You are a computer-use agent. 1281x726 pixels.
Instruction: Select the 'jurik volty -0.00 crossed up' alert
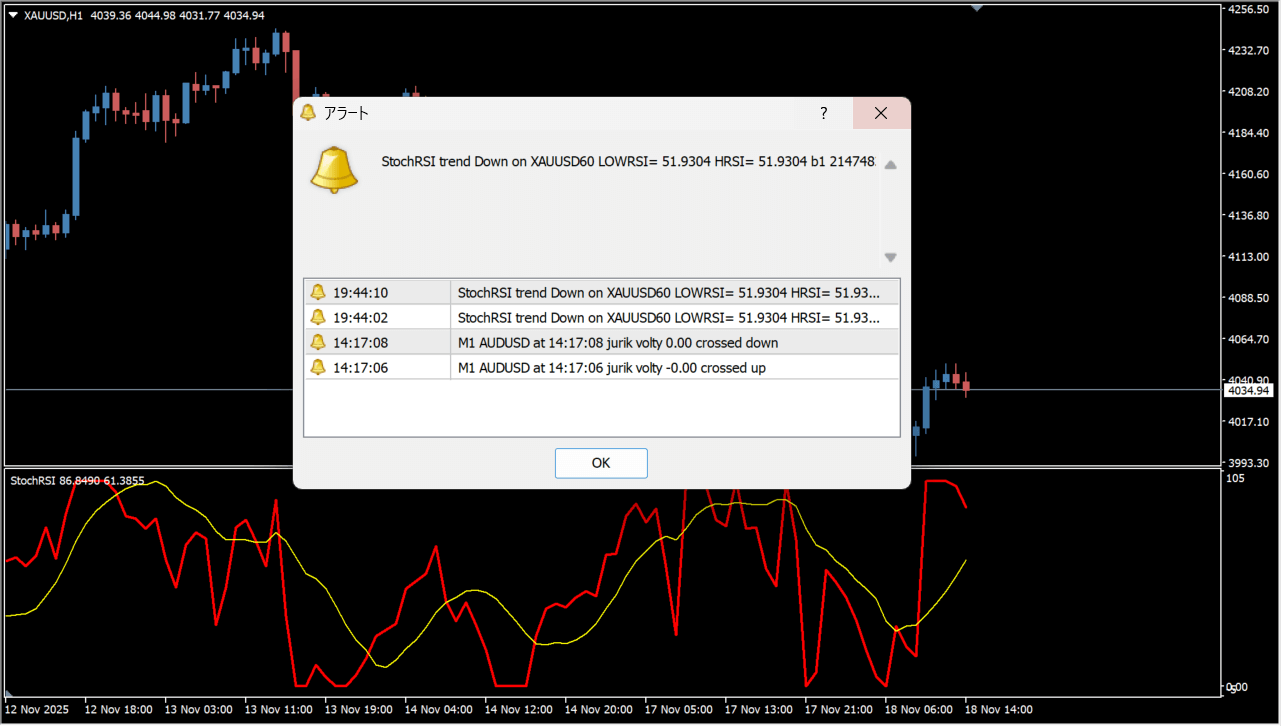coord(611,367)
